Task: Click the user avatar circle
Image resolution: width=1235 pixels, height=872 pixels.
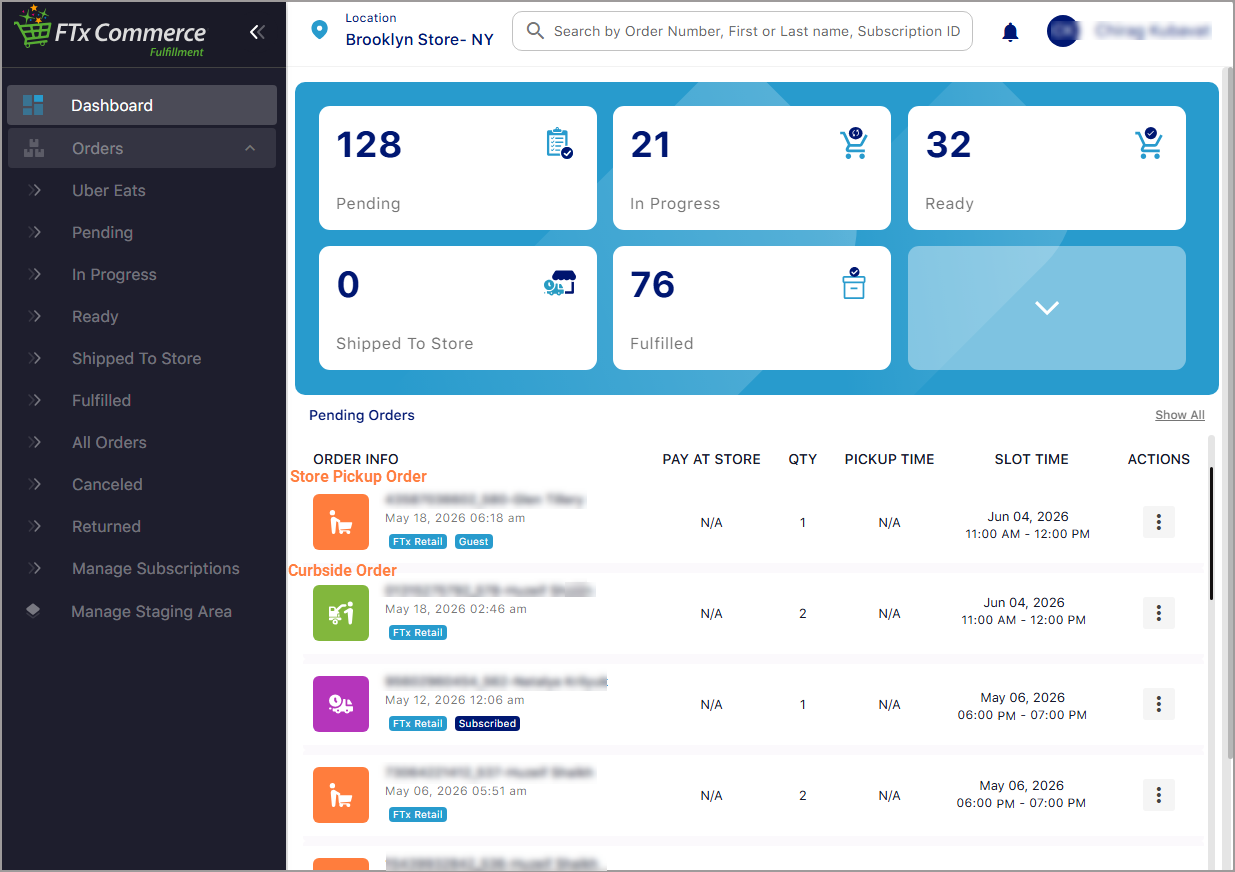Action: coord(1064,31)
